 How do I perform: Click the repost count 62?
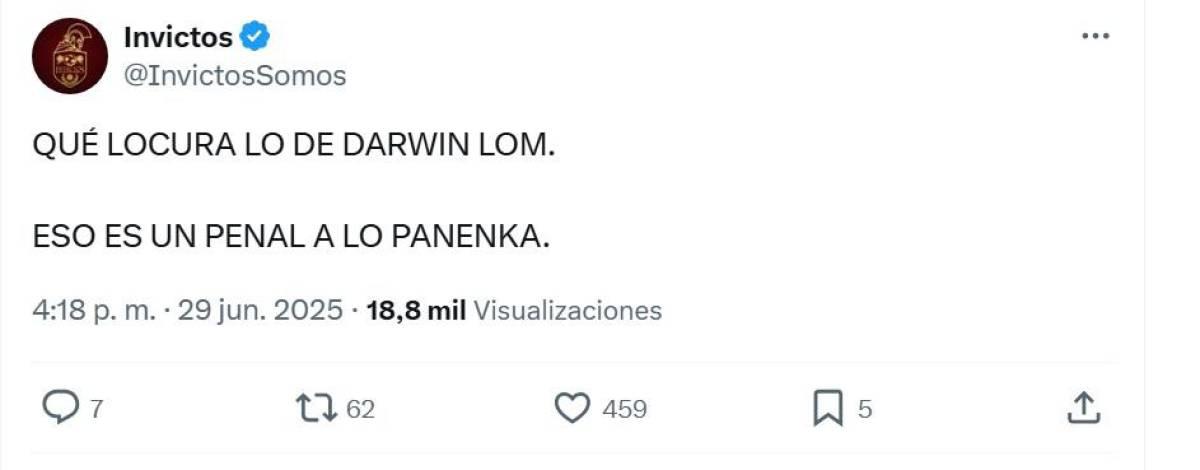coord(360,409)
